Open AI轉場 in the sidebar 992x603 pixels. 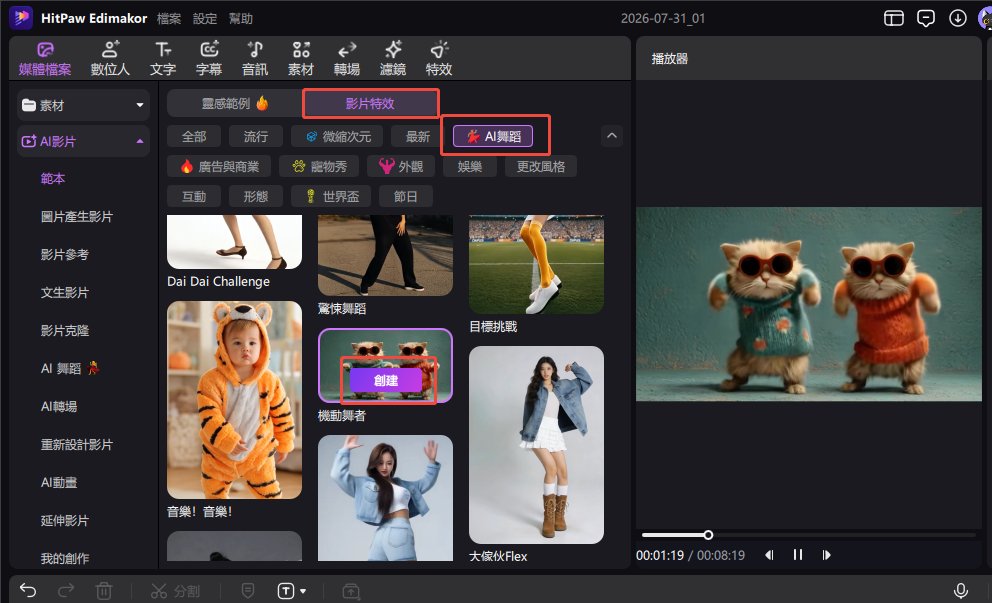coord(59,406)
